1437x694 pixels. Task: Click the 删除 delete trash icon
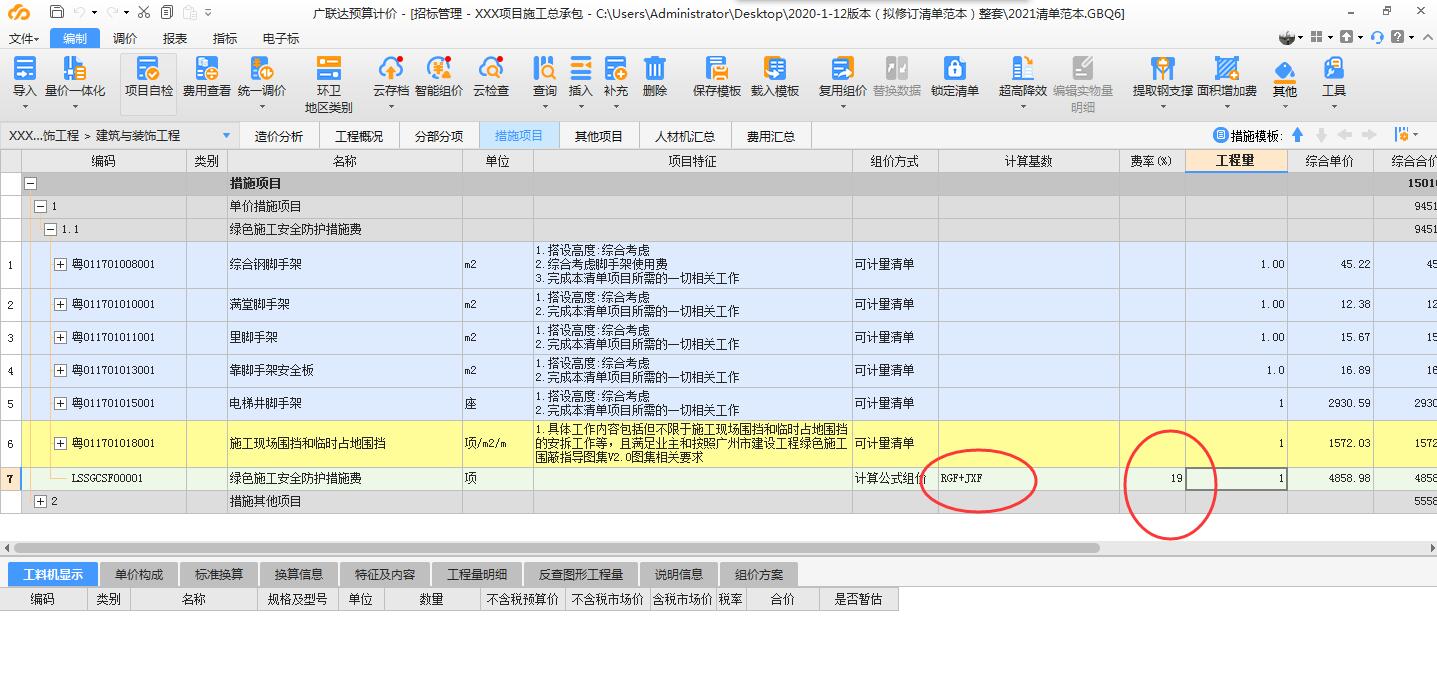pyautogui.click(x=655, y=68)
